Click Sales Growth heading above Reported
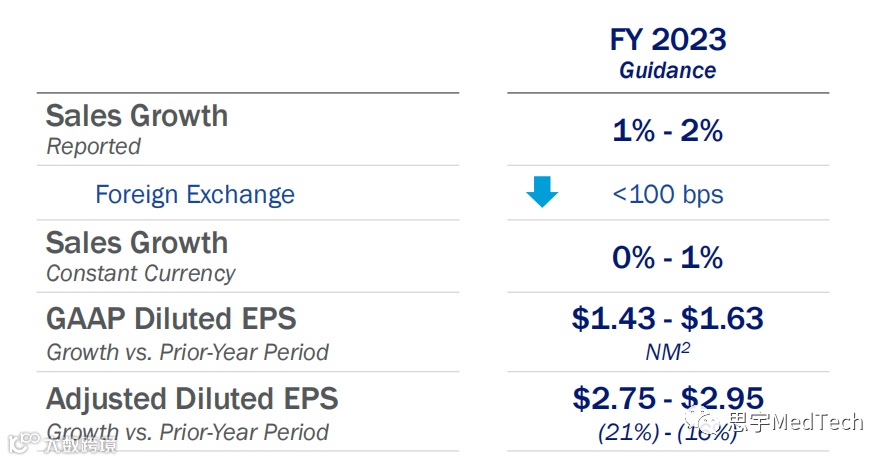892x461 pixels. (x=137, y=116)
